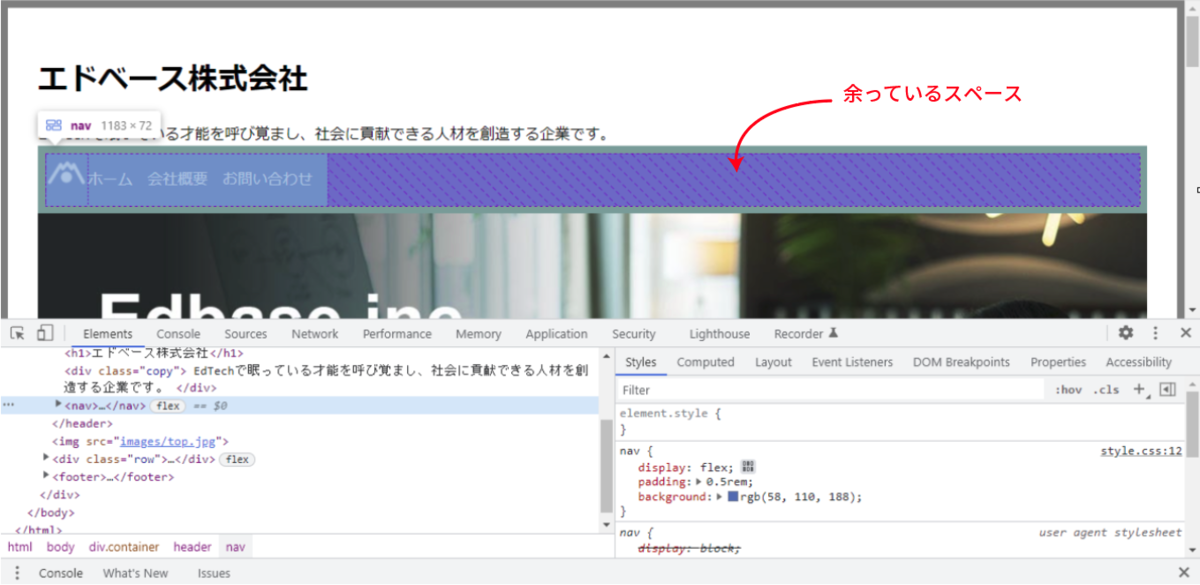Expand the padding shorthand property
Viewport: 1200px width, 585px height.
point(699,482)
